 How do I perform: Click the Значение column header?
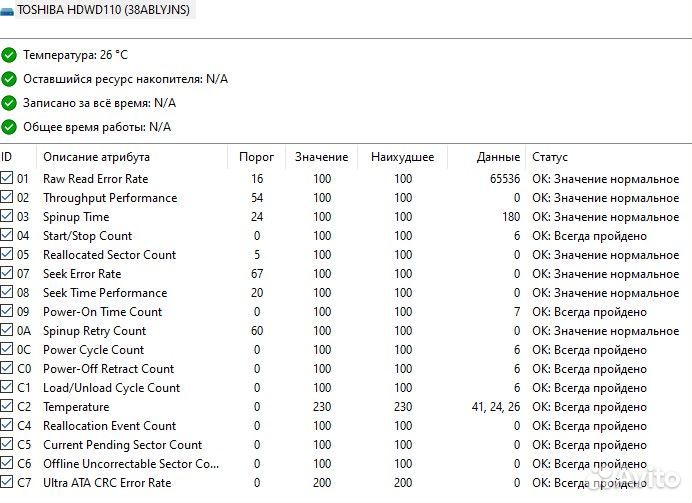tap(321, 157)
